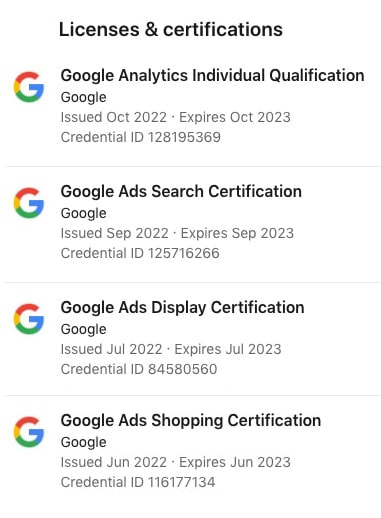Click Issued Jun 2022 date line

click(176, 462)
